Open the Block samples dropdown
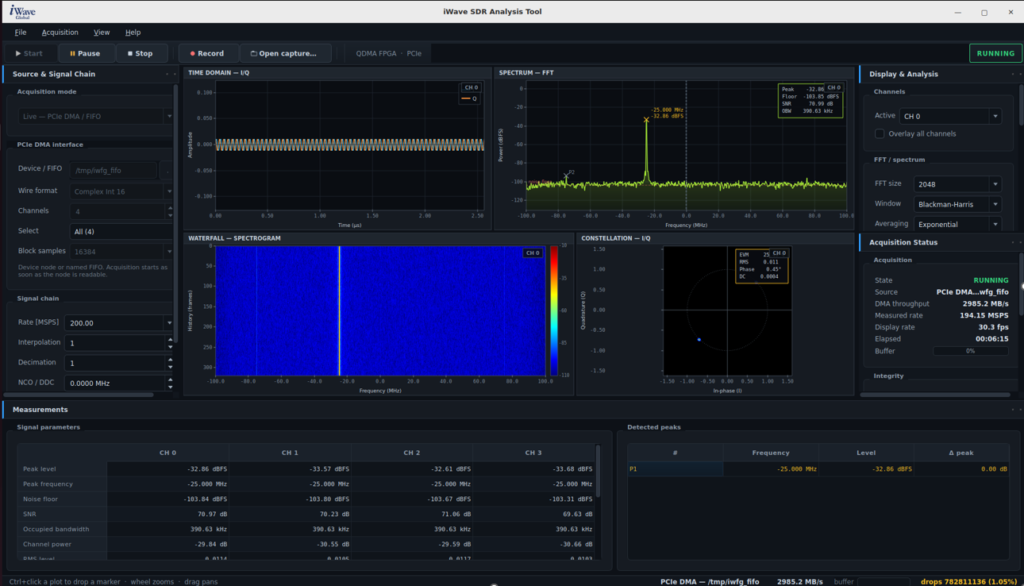Image resolution: width=1024 pixels, height=586 pixels. point(121,252)
